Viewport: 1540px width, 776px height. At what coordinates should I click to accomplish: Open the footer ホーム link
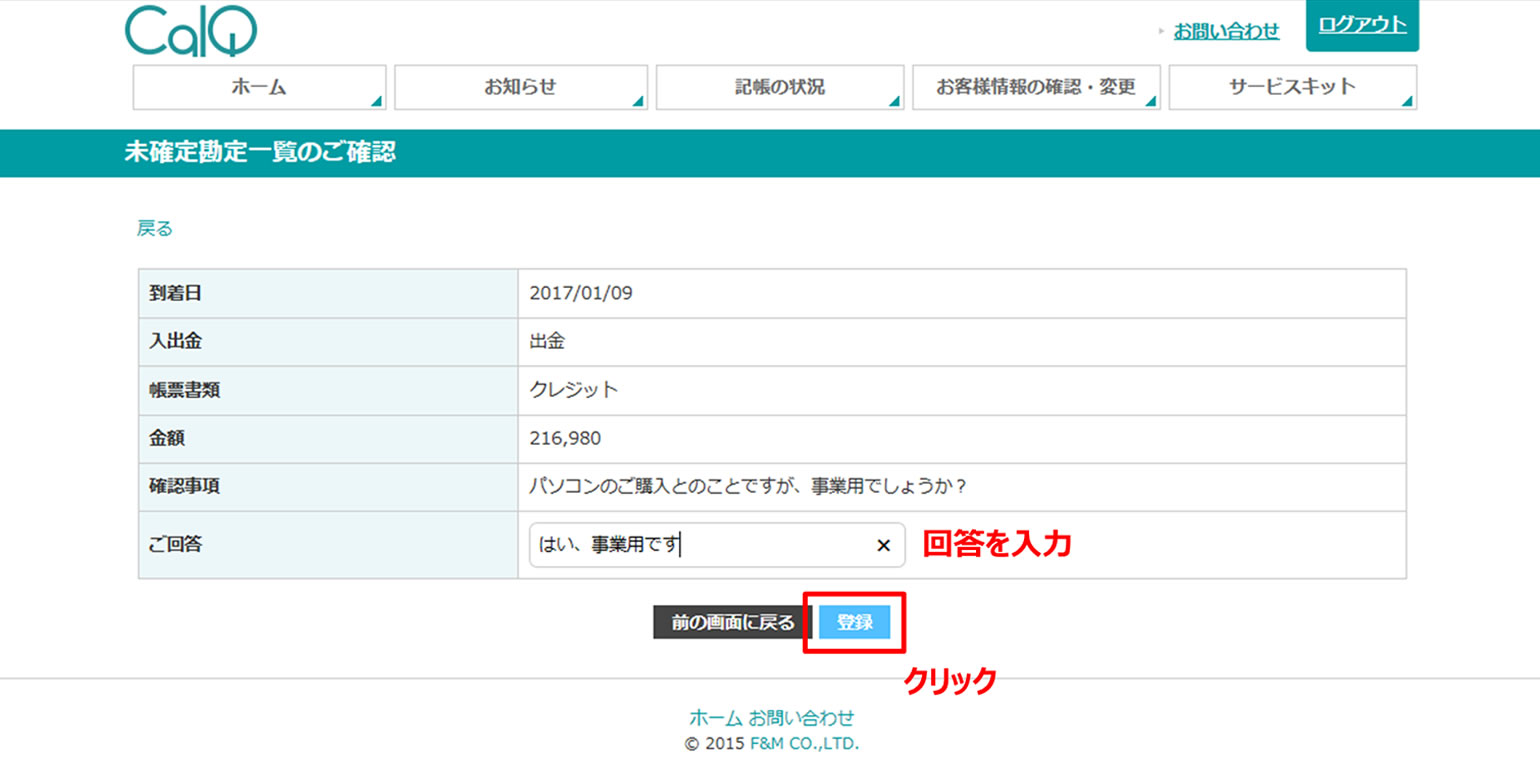tap(715, 717)
